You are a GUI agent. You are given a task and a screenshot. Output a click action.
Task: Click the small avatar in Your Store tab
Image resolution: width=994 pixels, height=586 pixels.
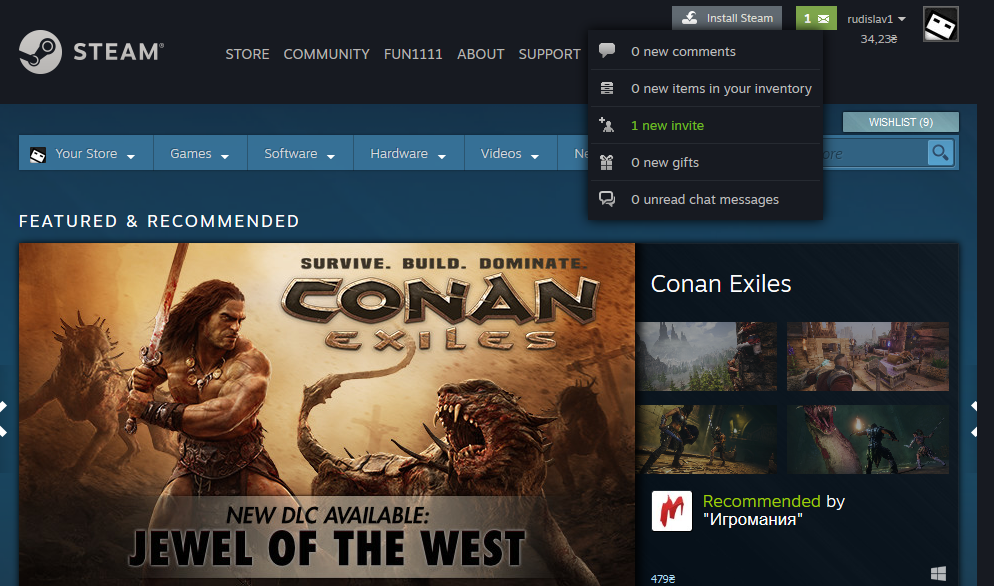tap(38, 154)
